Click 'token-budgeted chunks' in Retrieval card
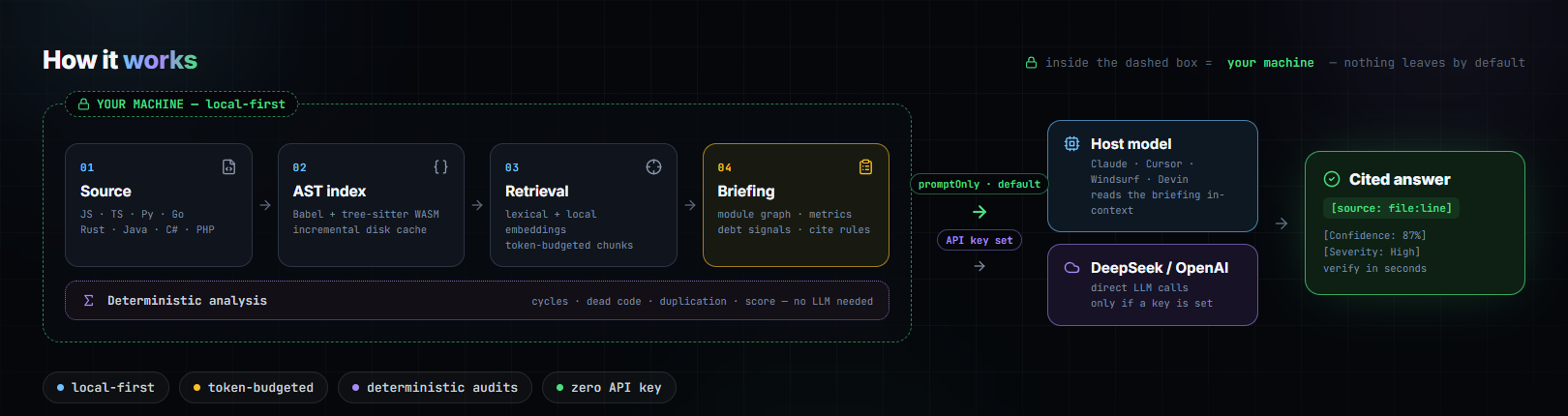The height and width of the screenshot is (416, 1568). (x=569, y=245)
